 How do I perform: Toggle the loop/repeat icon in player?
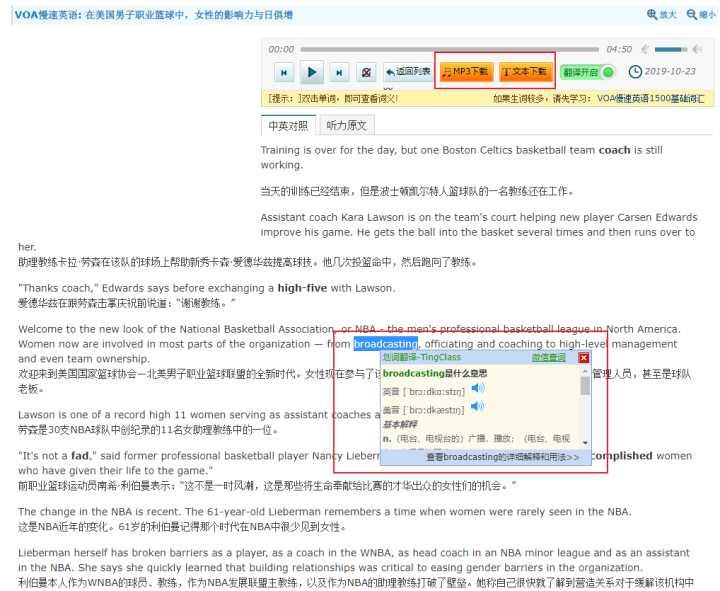(x=366, y=73)
